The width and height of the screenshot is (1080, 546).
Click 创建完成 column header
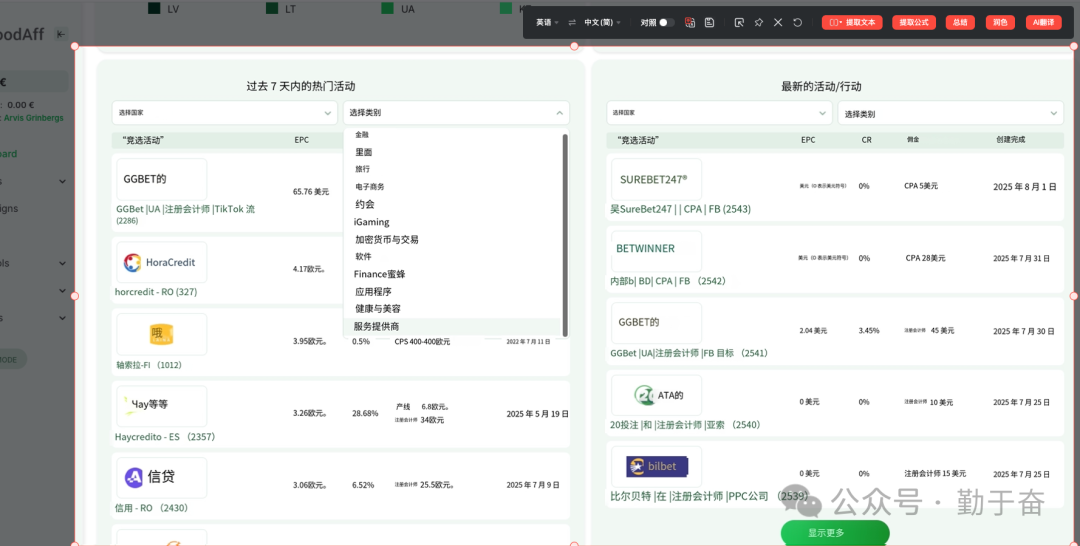click(x=1010, y=140)
